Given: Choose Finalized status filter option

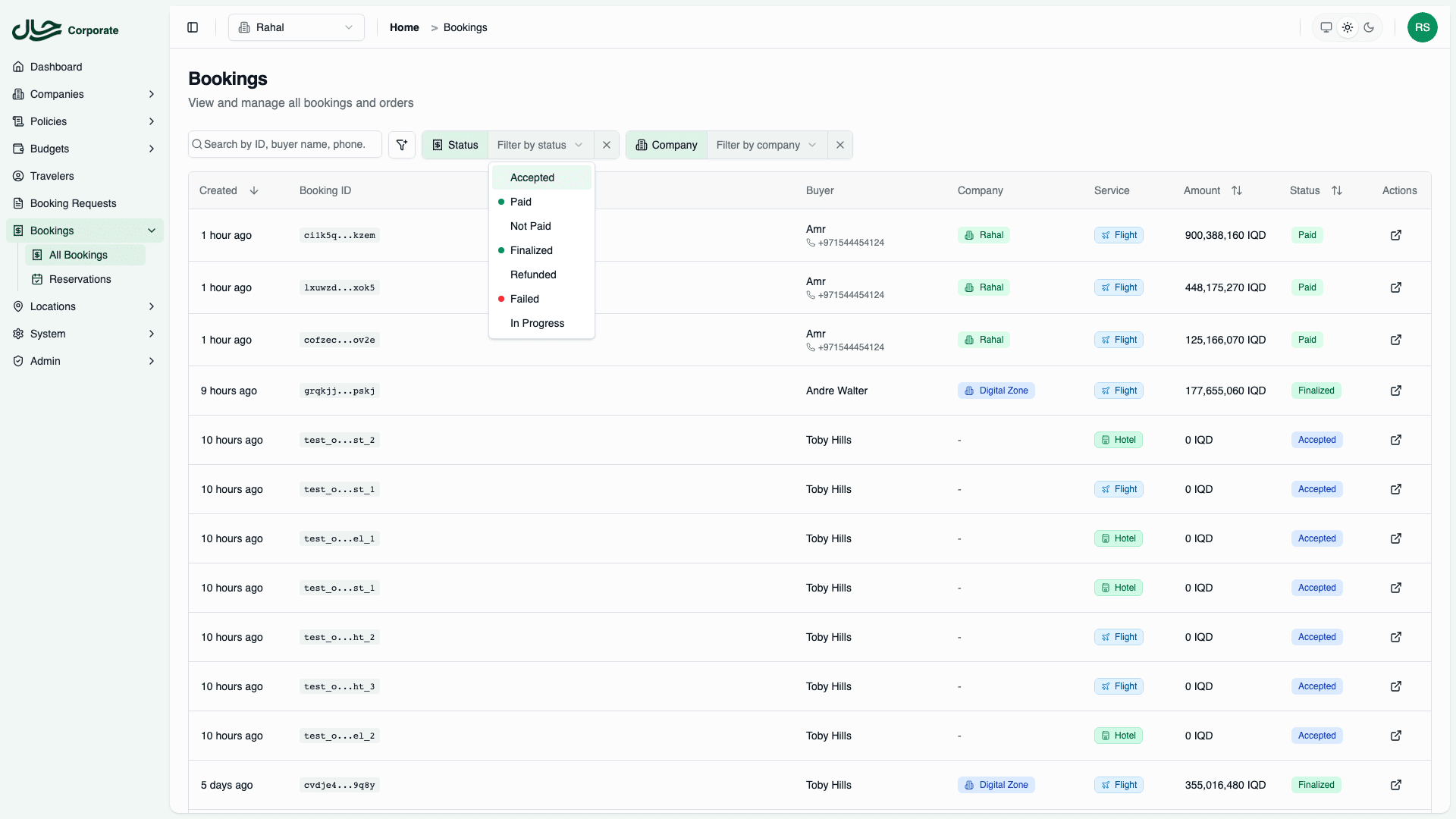Looking at the screenshot, I should point(532,250).
